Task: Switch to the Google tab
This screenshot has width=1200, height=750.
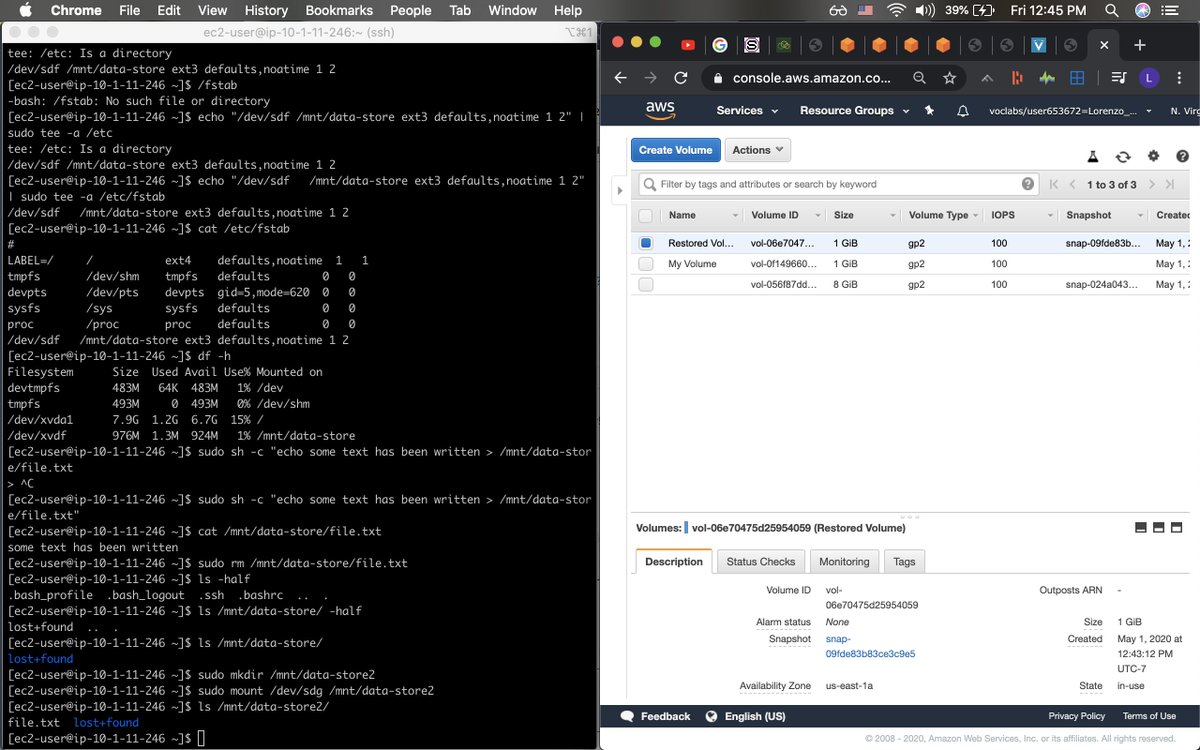Action: point(720,45)
